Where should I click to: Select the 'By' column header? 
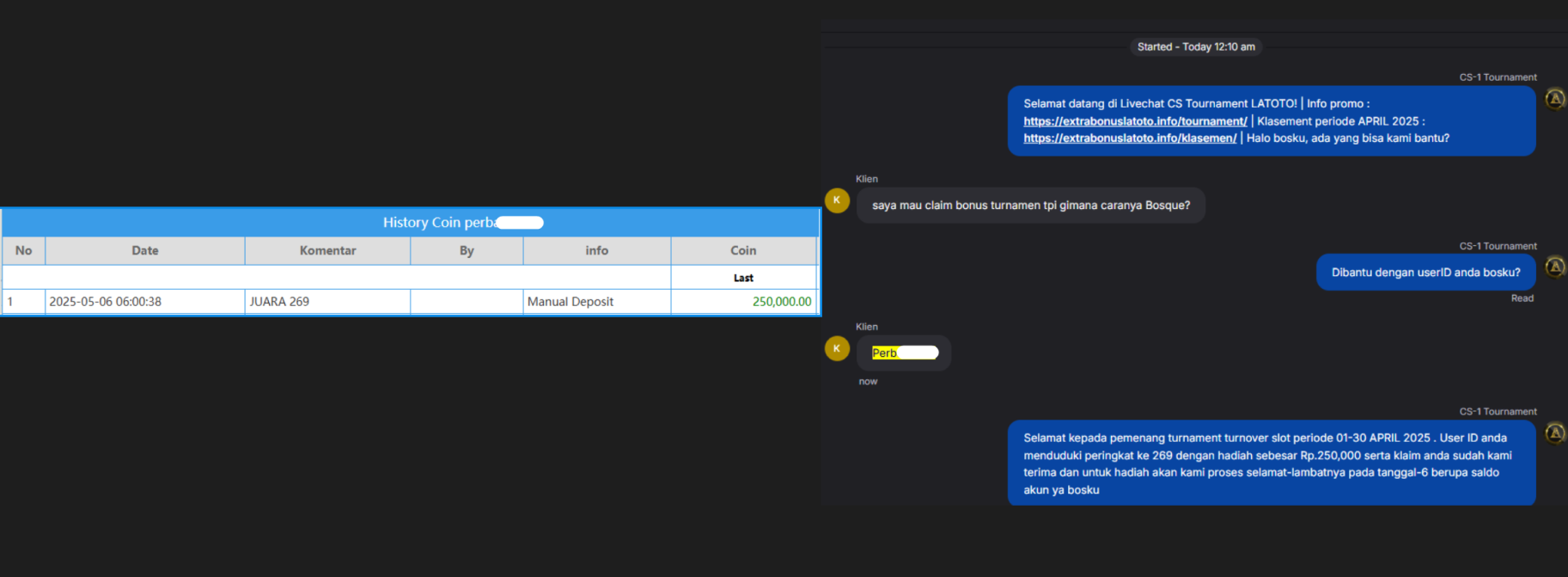[467, 250]
